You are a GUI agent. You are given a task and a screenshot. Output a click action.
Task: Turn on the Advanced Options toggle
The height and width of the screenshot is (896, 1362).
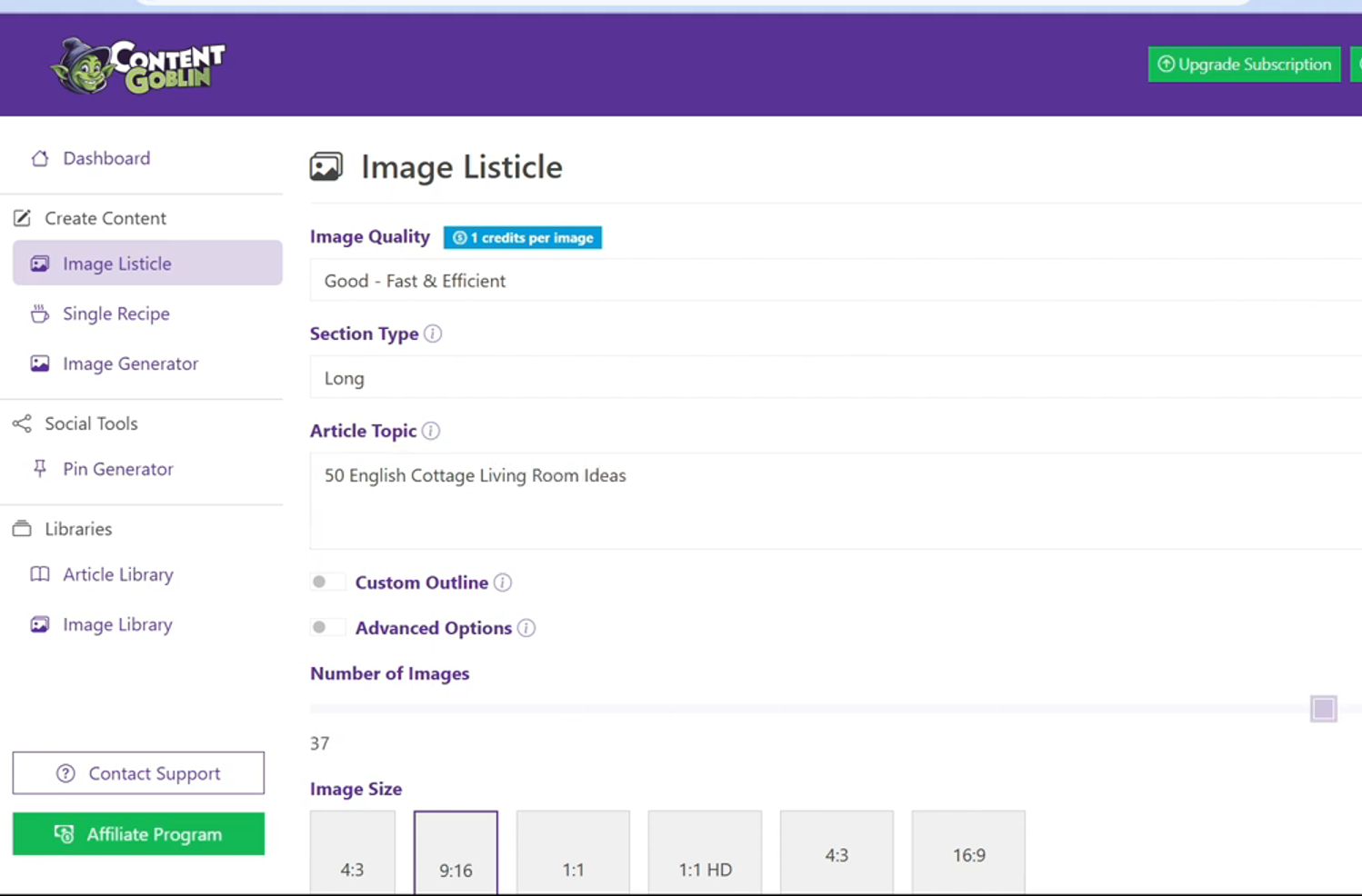326,628
